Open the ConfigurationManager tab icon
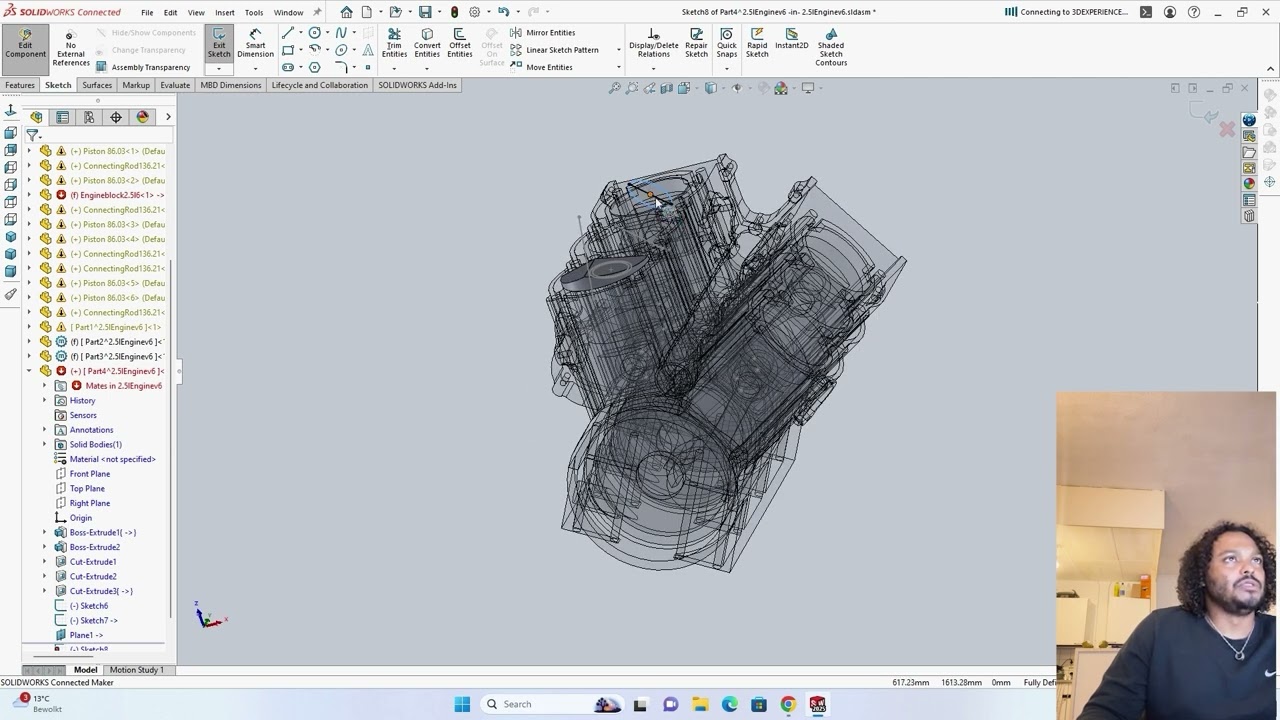This screenshot has height=720, width=1280. click(89, 117)
